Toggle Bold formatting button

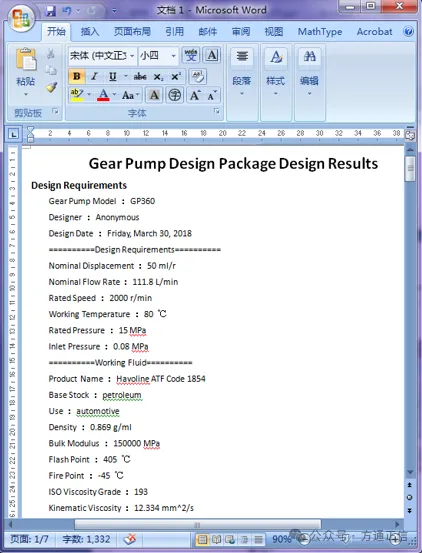77,77
